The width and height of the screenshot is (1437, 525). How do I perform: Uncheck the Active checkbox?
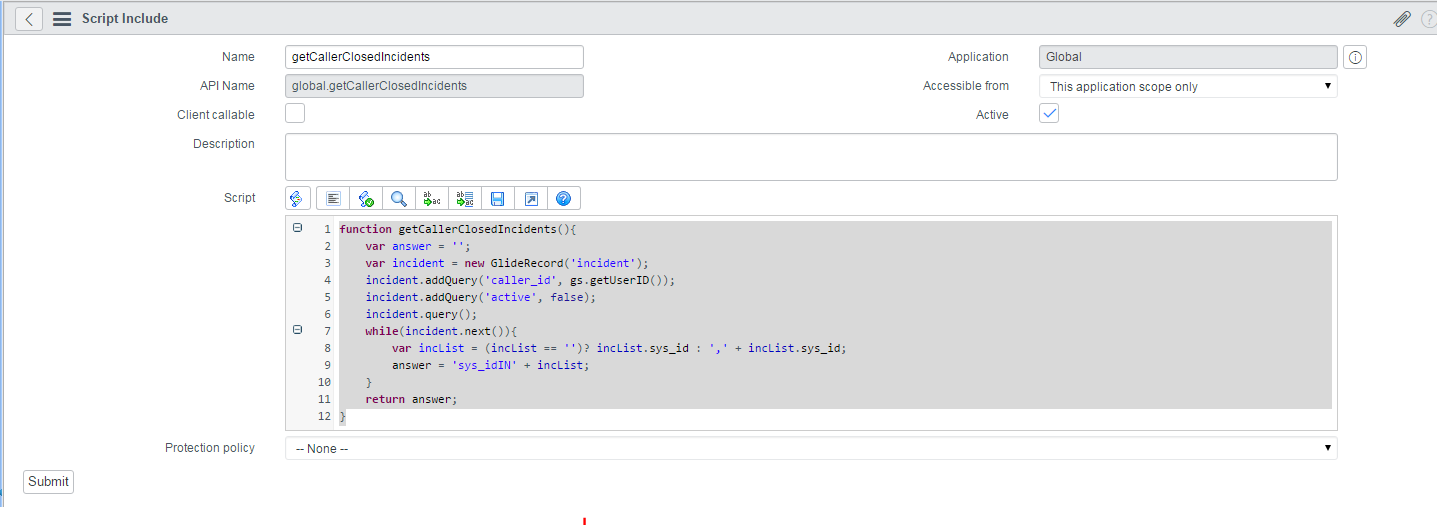[1049, 113]
